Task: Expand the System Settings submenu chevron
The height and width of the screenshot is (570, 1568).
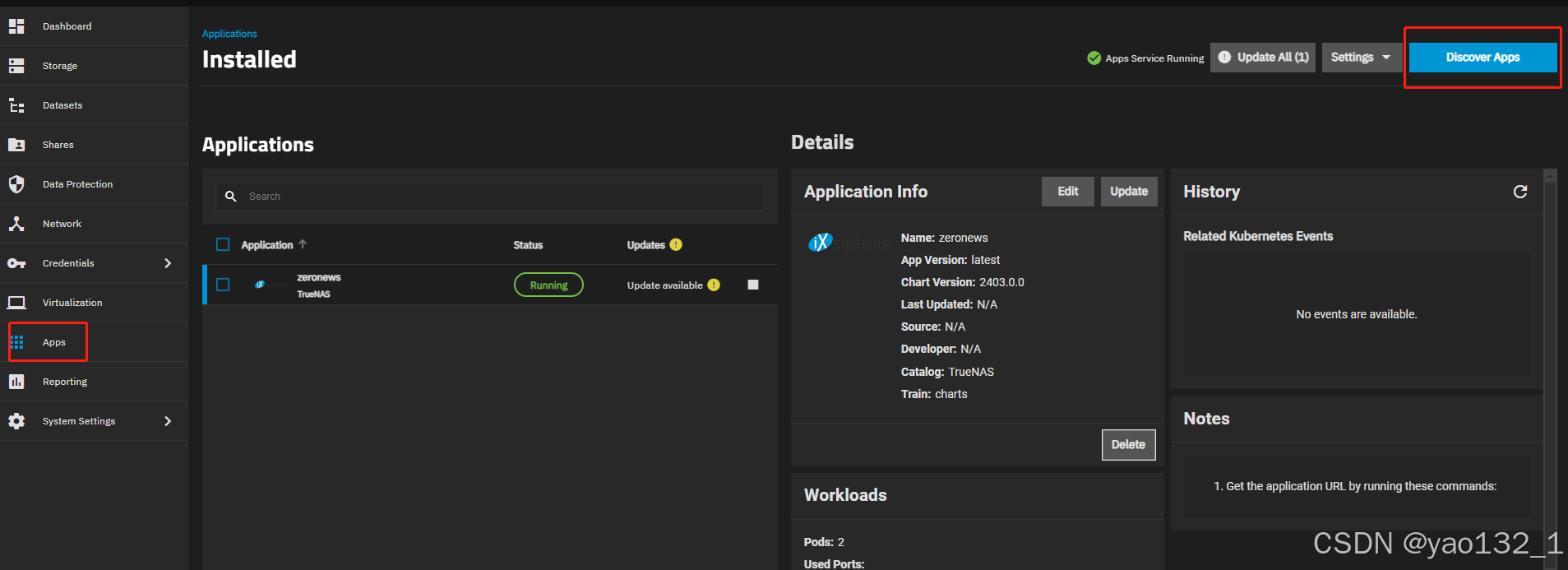Action: 168,421
